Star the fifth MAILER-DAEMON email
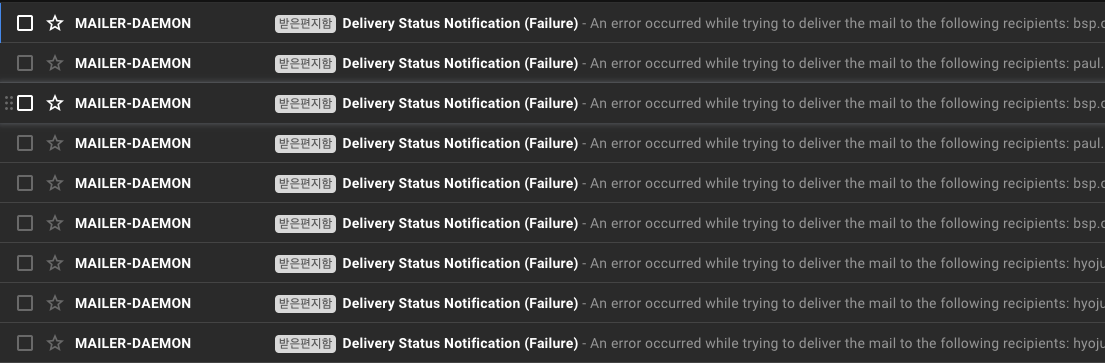The width and height of the screenshot is (1105, 363). click(55, 183)
